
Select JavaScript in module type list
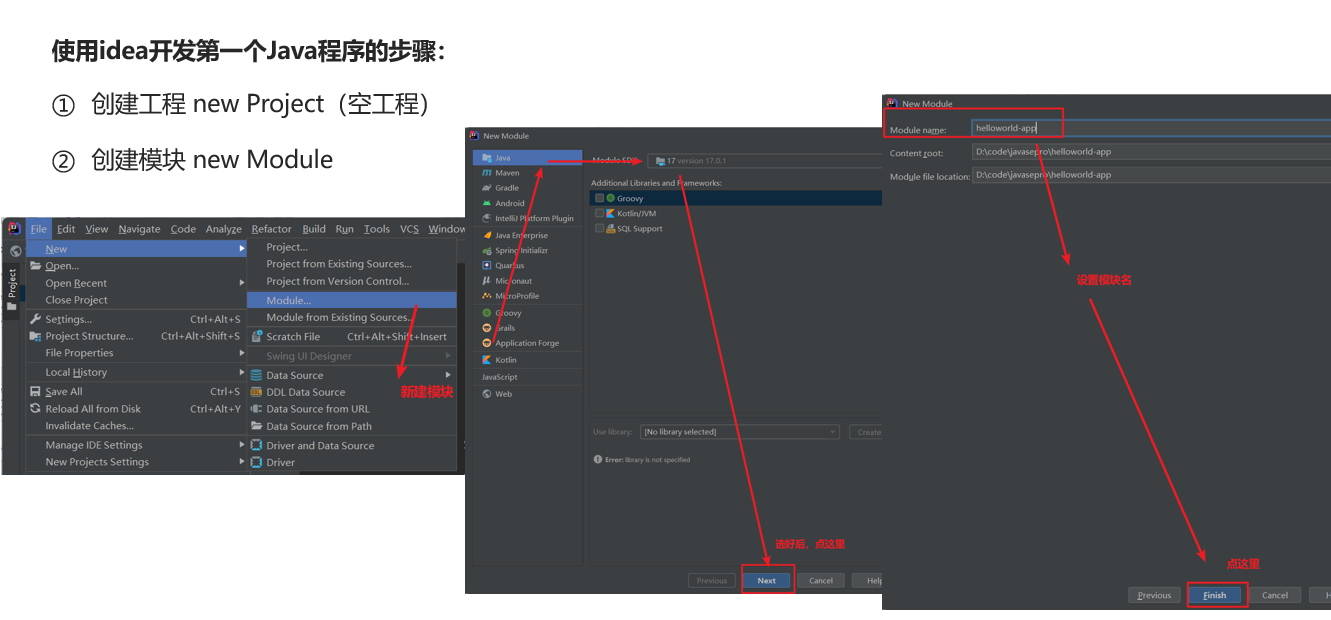coord(527,377)
